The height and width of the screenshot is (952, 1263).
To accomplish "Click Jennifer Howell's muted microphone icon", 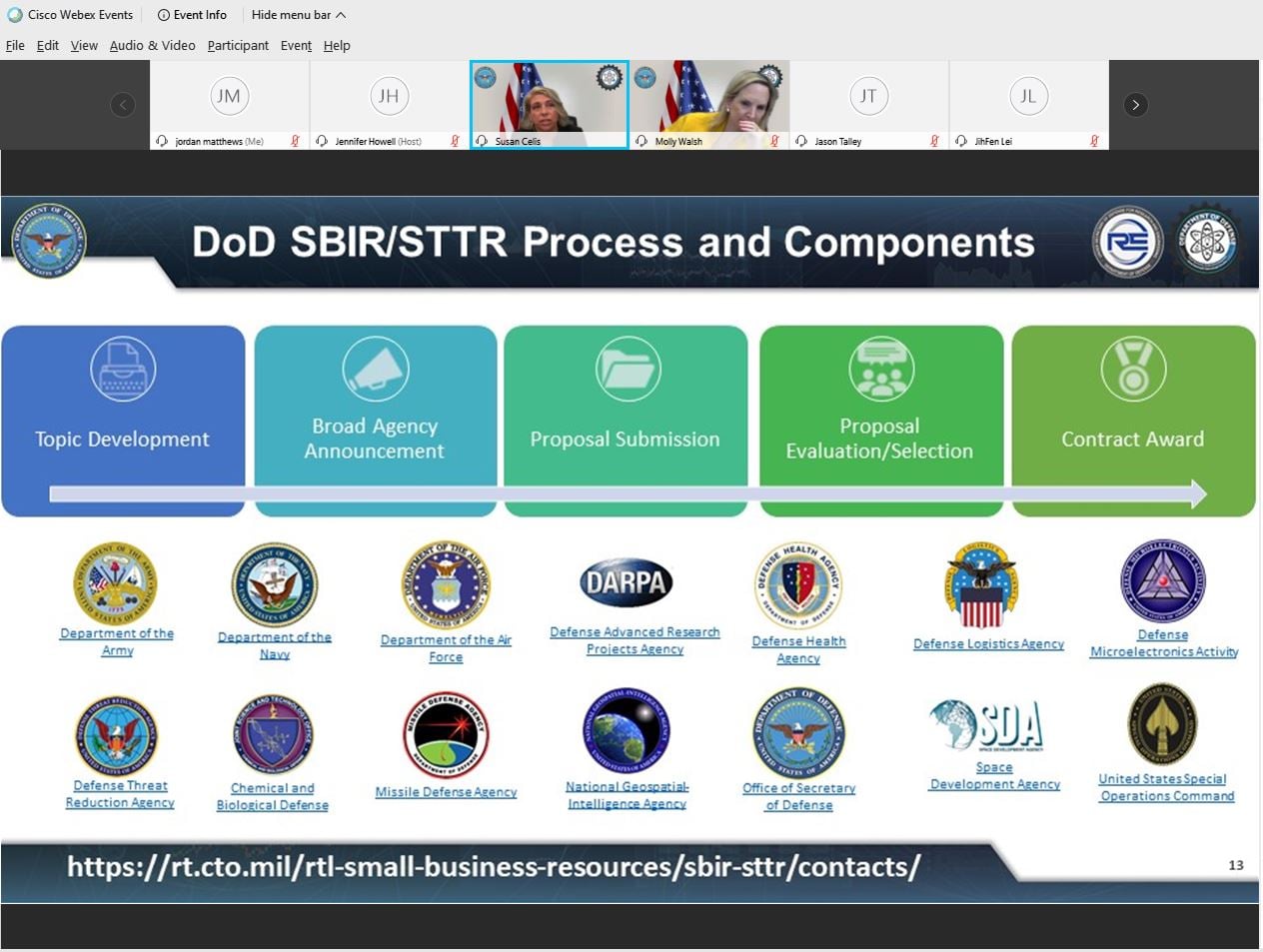I will [455, 141].
